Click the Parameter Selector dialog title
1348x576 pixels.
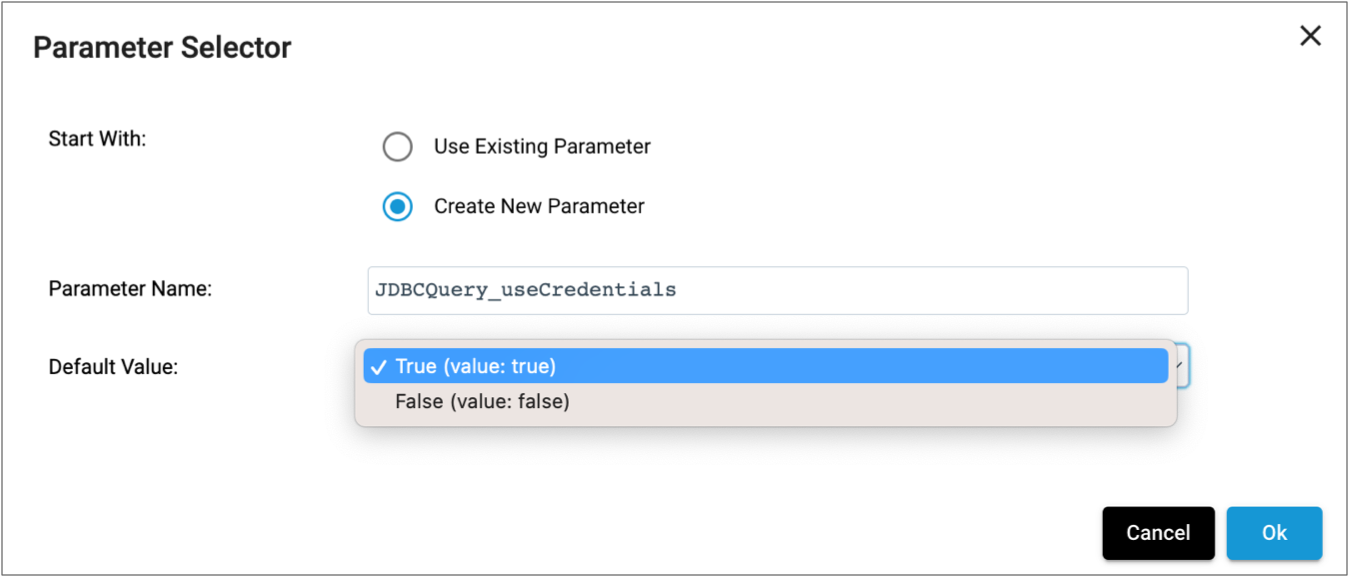click(x=160, y=47)
